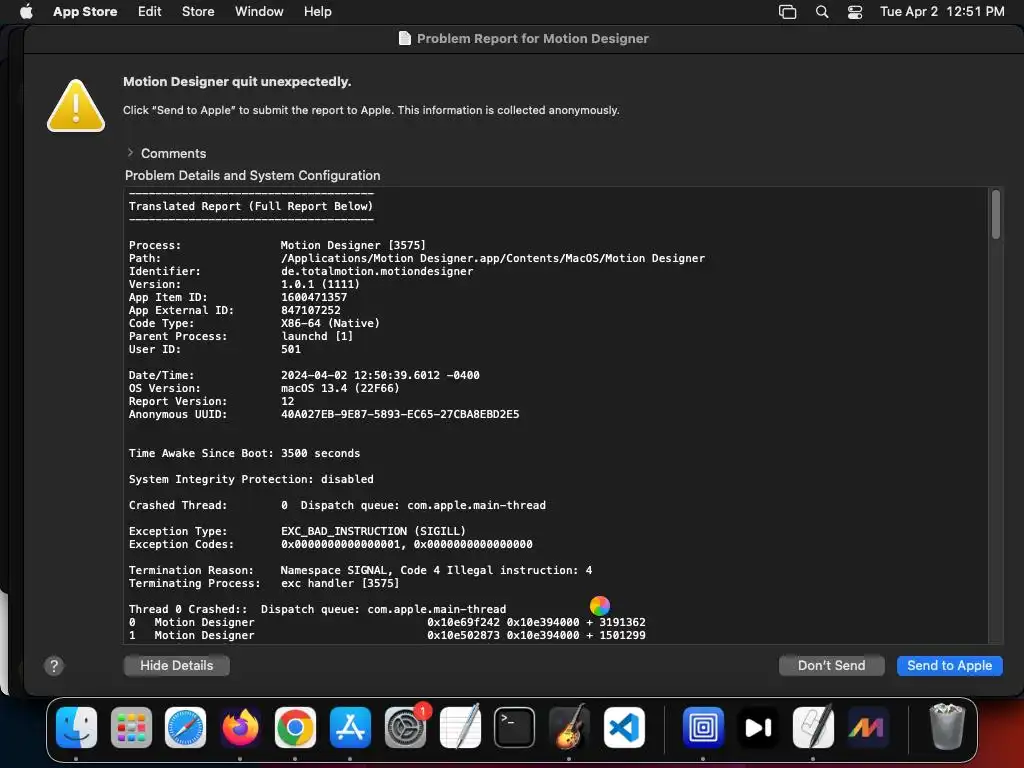Open the Motion Designer dock icon
The image size is (1024, 768).
[x=867, y=727]
